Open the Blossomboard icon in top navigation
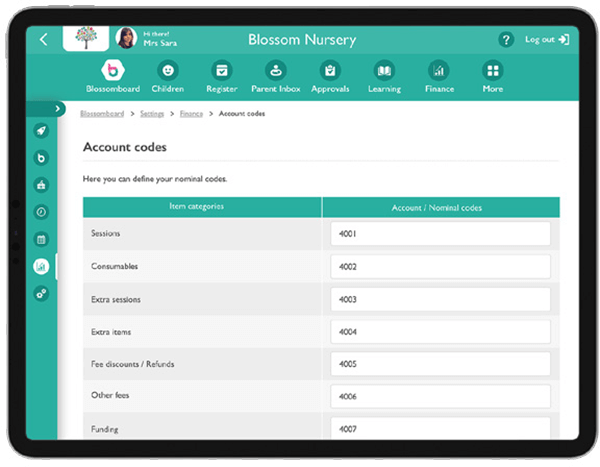The image size is (600, 467). (x=112, y=71)
